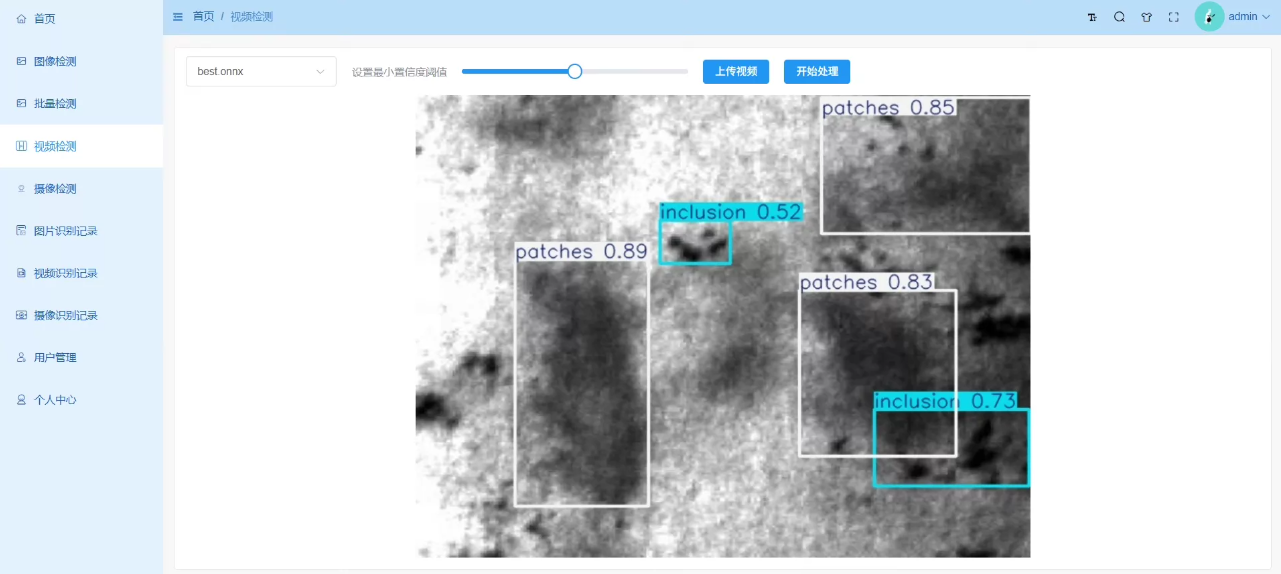Collapse the sidebar with the hamburger icon
This screenshot has width=1281, height=574.
178,17
